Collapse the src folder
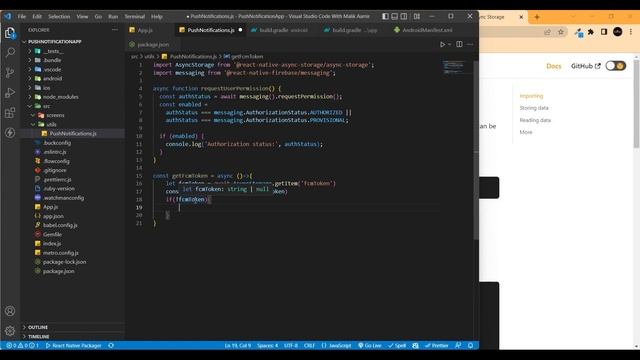 (47, 106)
